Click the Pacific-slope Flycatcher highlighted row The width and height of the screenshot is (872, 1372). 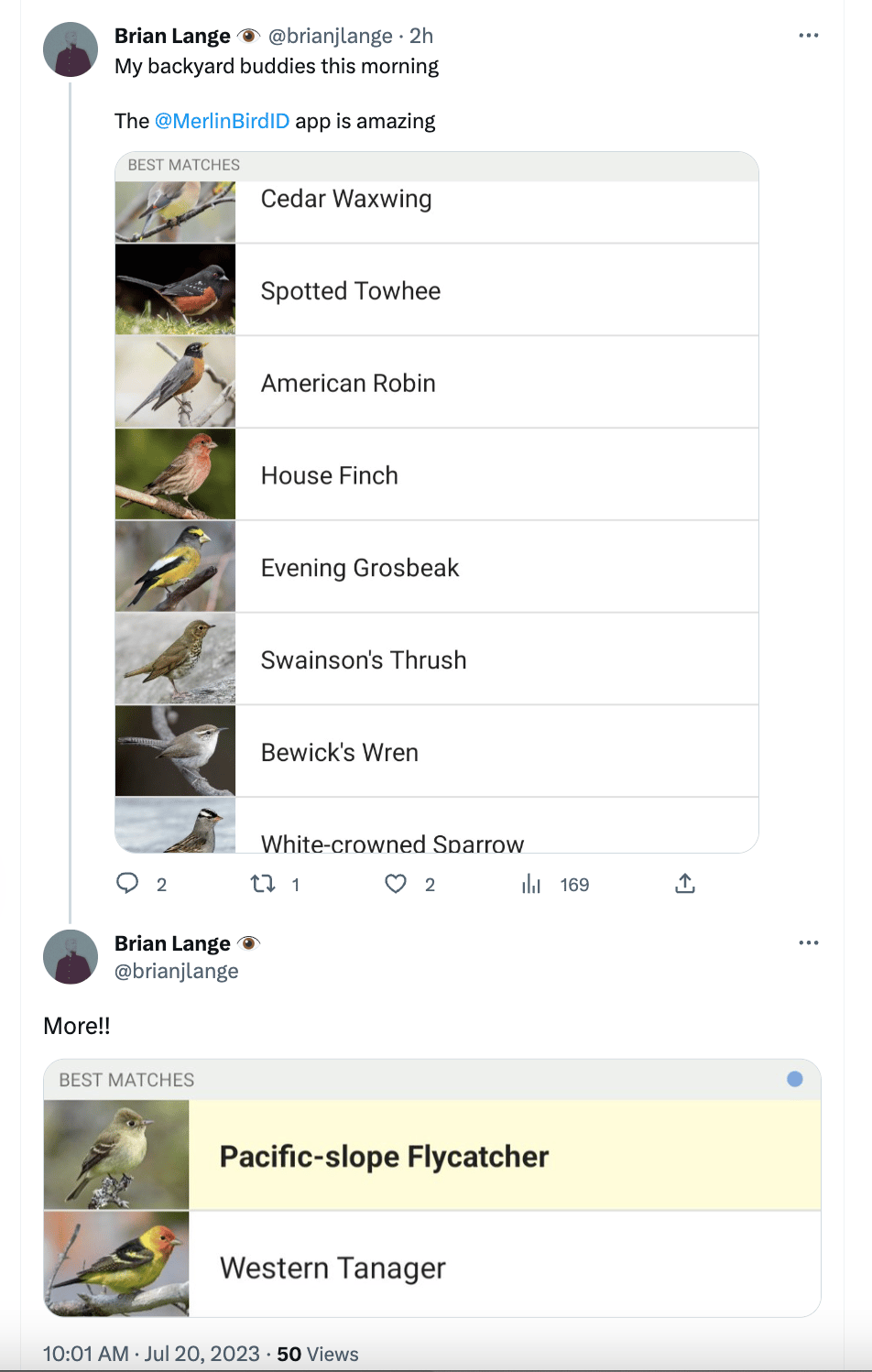coord(432,1155)
